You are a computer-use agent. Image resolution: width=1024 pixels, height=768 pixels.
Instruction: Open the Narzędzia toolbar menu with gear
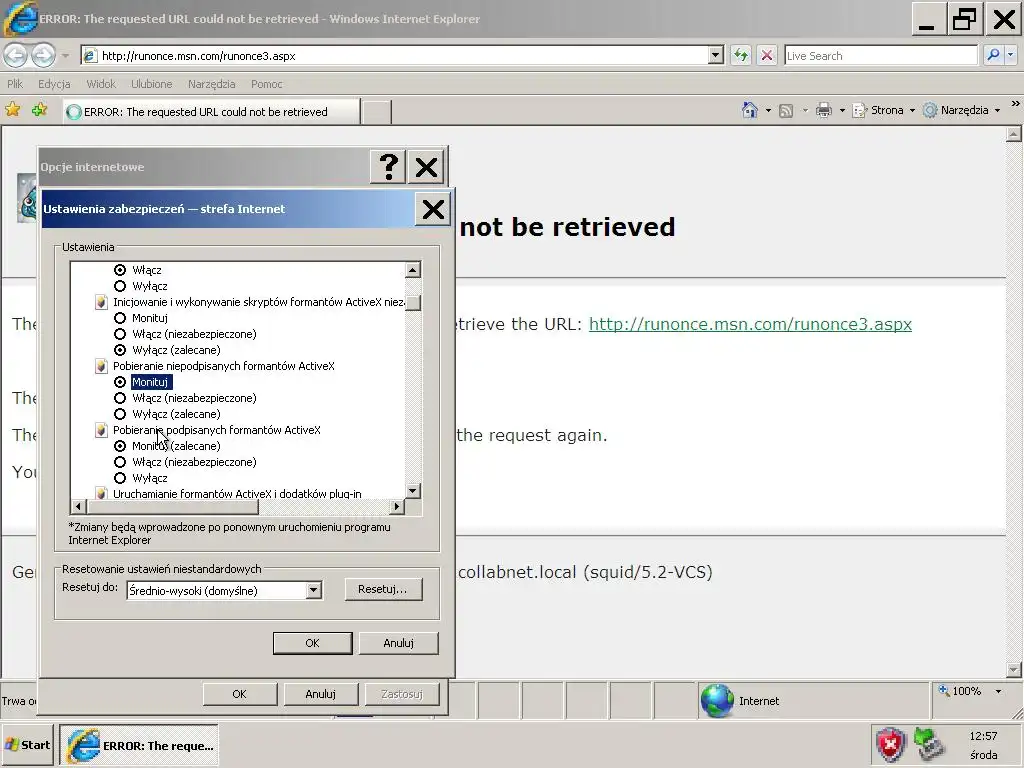[x=961, y=110]
